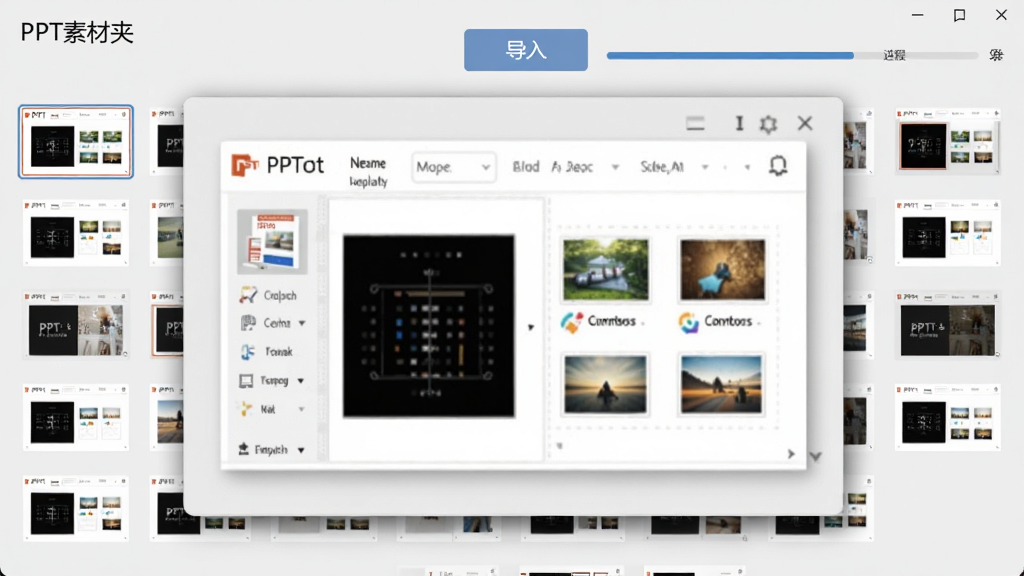Click the right arrow at the dialog's bottom
The width and height of the screenshot is (1024, 576).
[x=791, y=454]
